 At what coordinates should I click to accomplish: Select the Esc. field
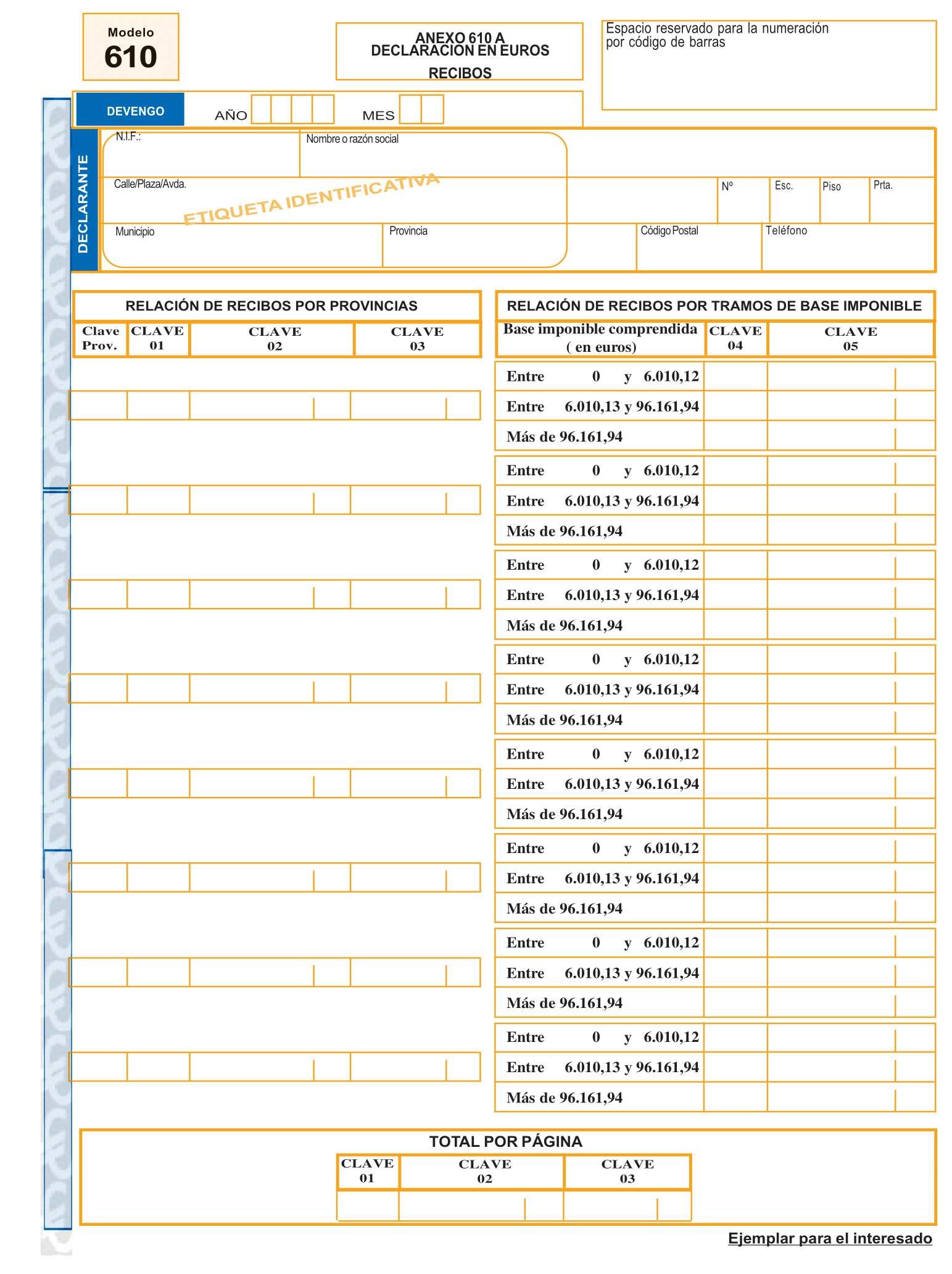tap(795, 200)
